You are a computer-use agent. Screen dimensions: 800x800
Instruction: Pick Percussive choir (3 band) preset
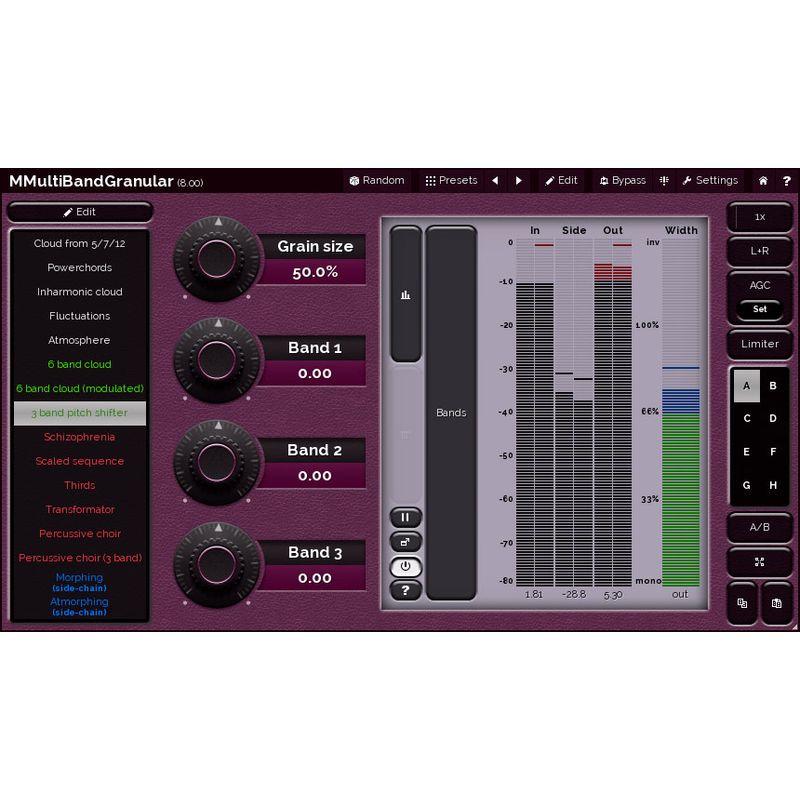click(80, 558)
